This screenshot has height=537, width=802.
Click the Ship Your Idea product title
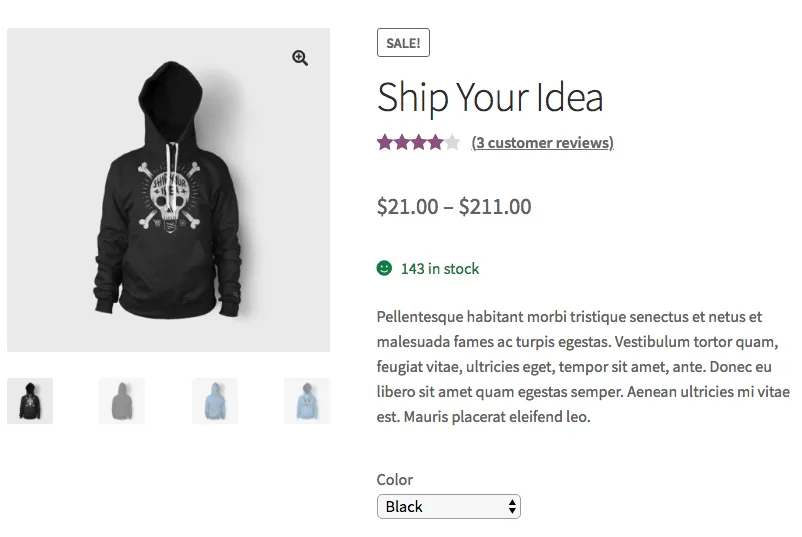(490, 97)
